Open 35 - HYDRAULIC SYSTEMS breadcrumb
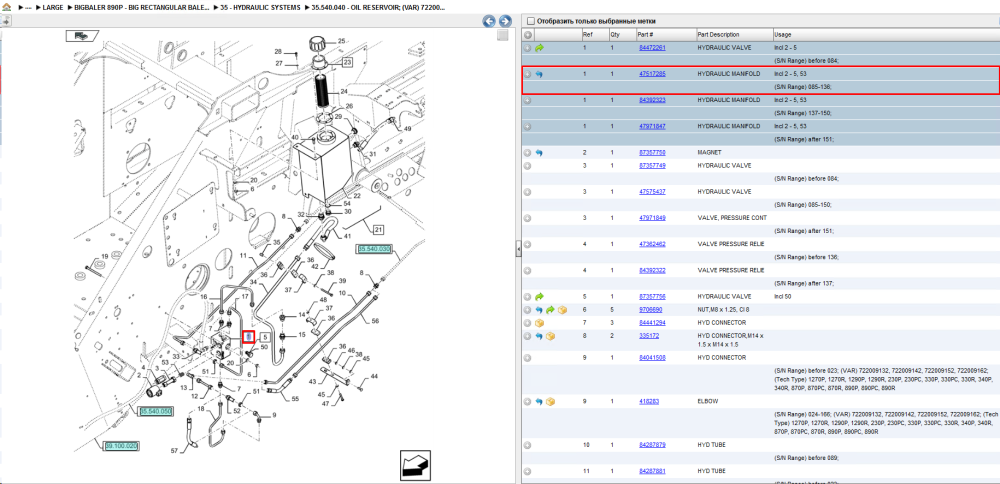1000x484 pixels. [260, 7]
